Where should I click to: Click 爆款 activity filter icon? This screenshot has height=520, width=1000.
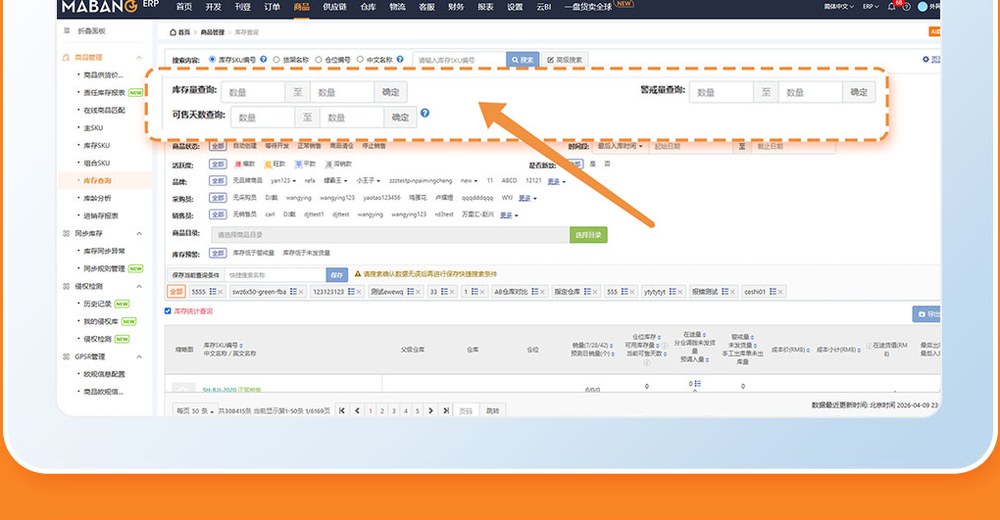[x=239, y=164]
